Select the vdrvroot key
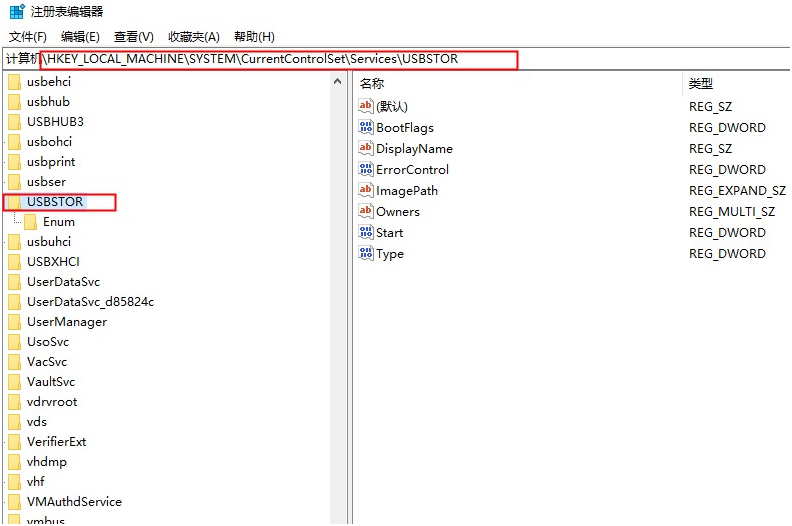 pos(52,402)
